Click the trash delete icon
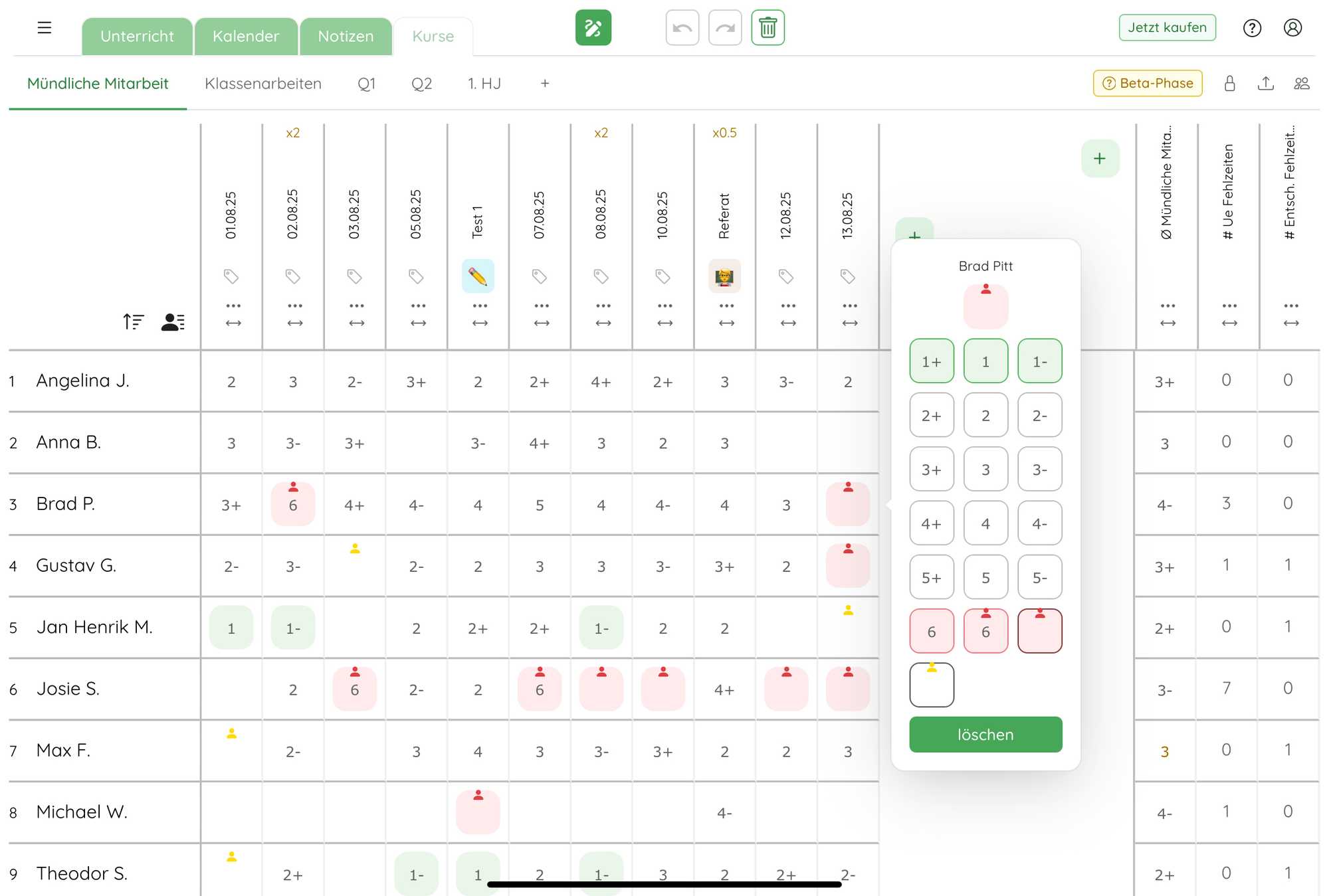 point(767,28)
